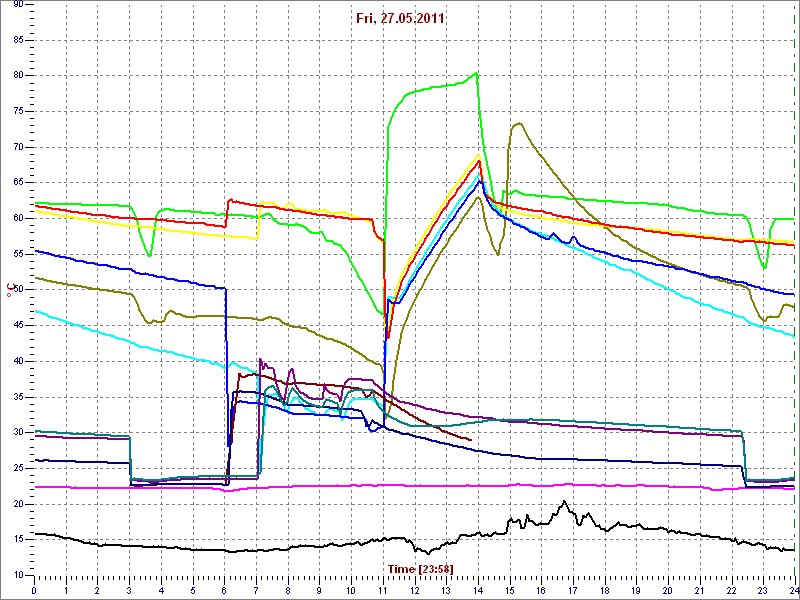Image resolution: width=800 pixels, height=600 pixels.
Task: Click hour 8 on the time axis
Action: (x=288, y=590)
